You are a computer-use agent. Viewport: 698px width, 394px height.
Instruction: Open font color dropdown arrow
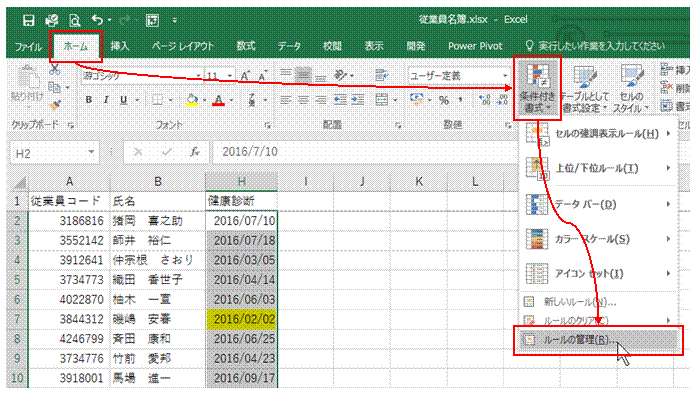click(x=231, y=100)
